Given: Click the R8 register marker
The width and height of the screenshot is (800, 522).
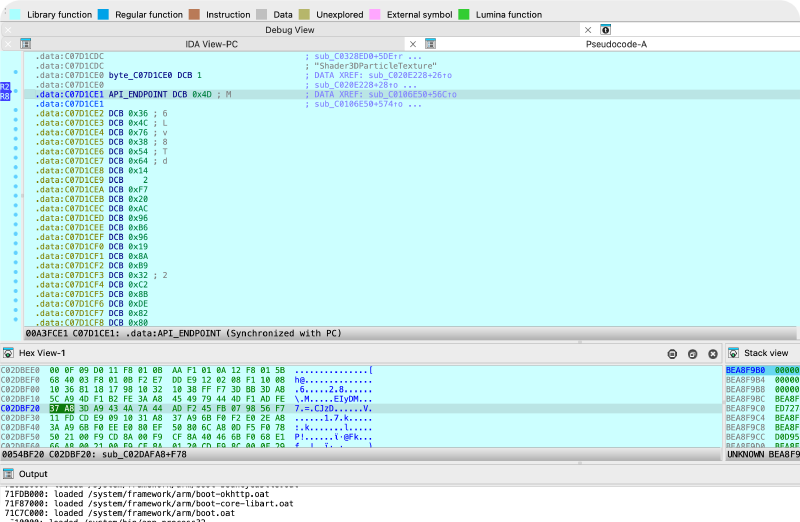Looking at the screenshot, I should pos(5,95).
